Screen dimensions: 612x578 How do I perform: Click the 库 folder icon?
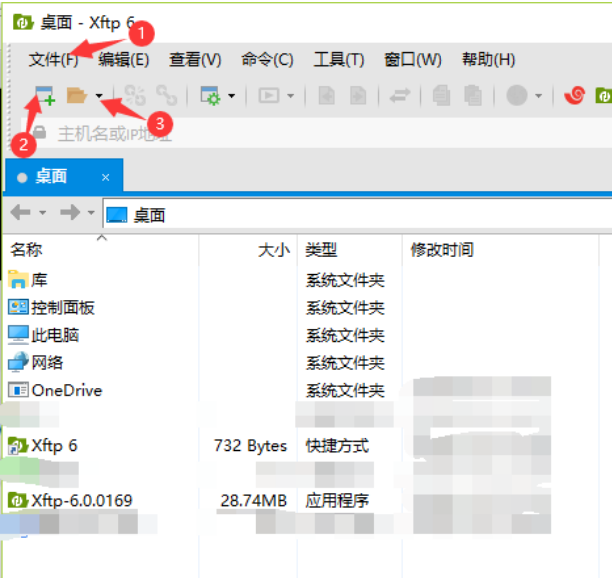18,279
